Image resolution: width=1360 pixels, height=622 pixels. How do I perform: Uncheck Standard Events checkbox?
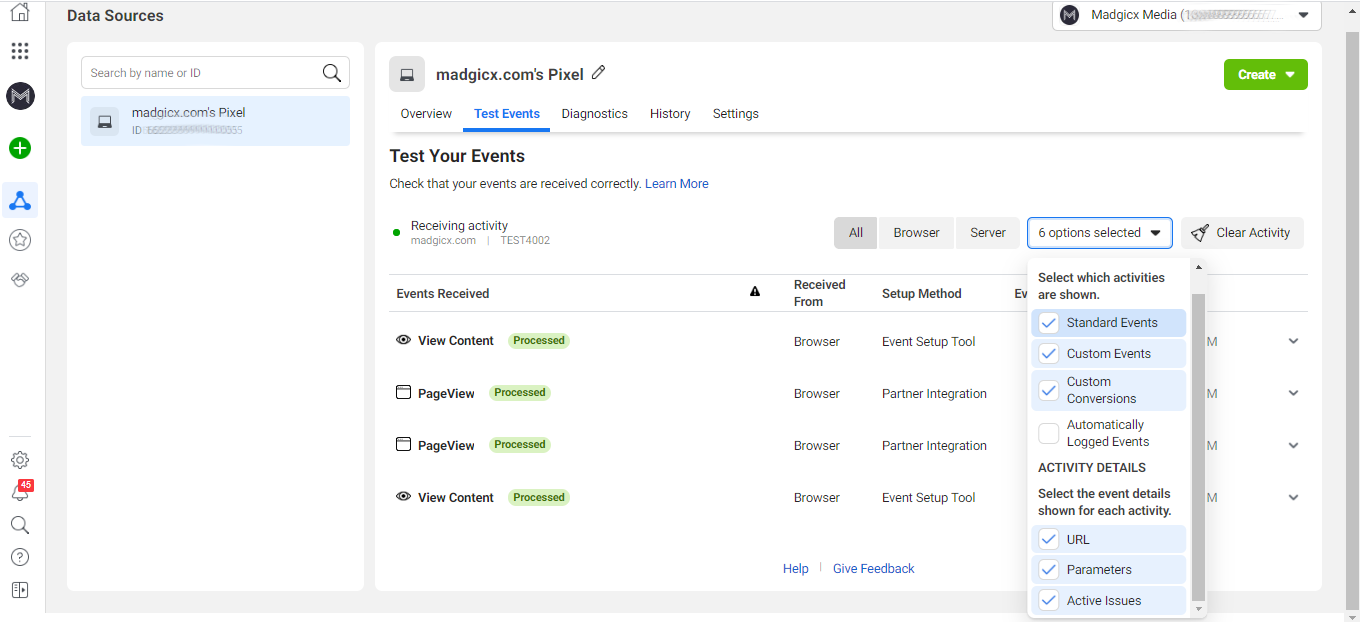click(1049, 323)
